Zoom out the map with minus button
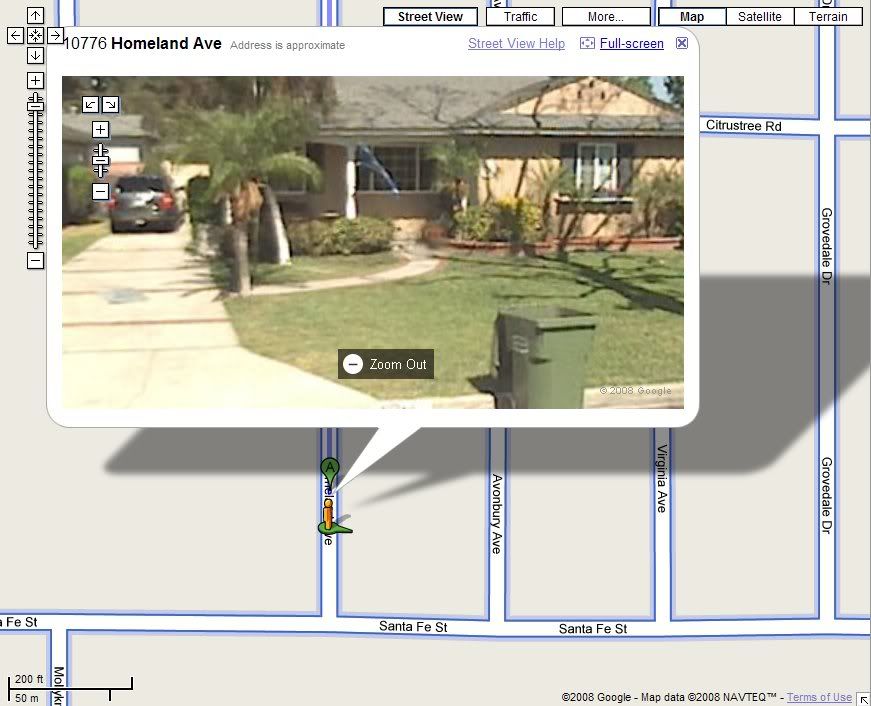This screenshot has height=706, width=871. tap(35, 261)
